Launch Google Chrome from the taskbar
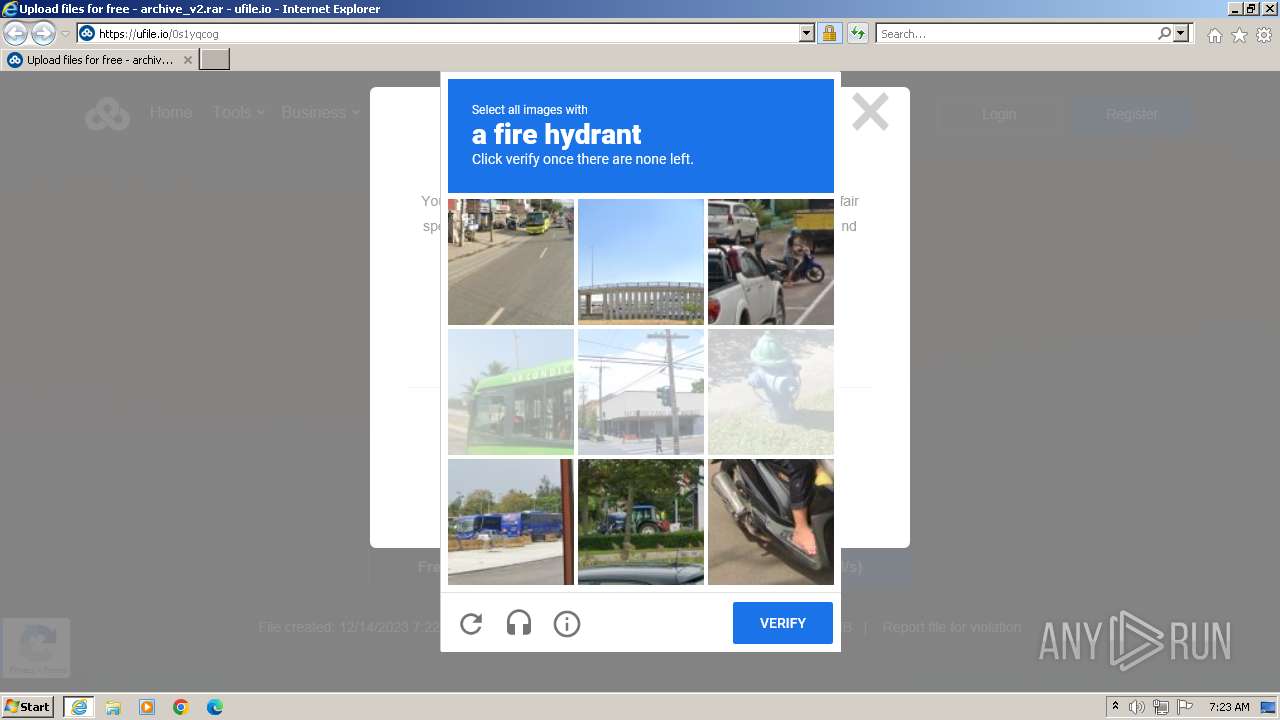The height and width of the screenshot is (720, 1280). tap(181, 707)
